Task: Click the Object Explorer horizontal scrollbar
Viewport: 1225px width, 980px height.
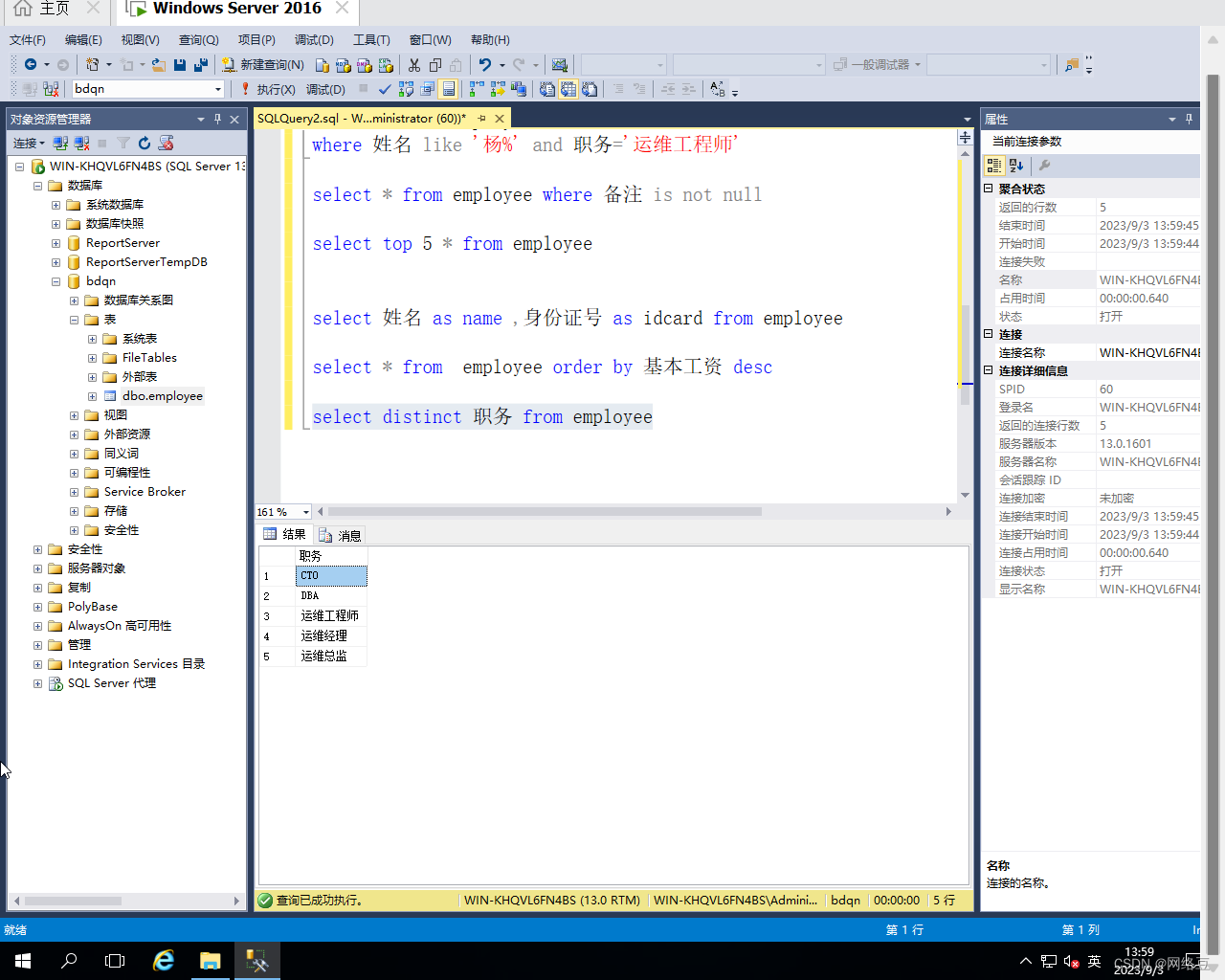Action: [73, 901]
